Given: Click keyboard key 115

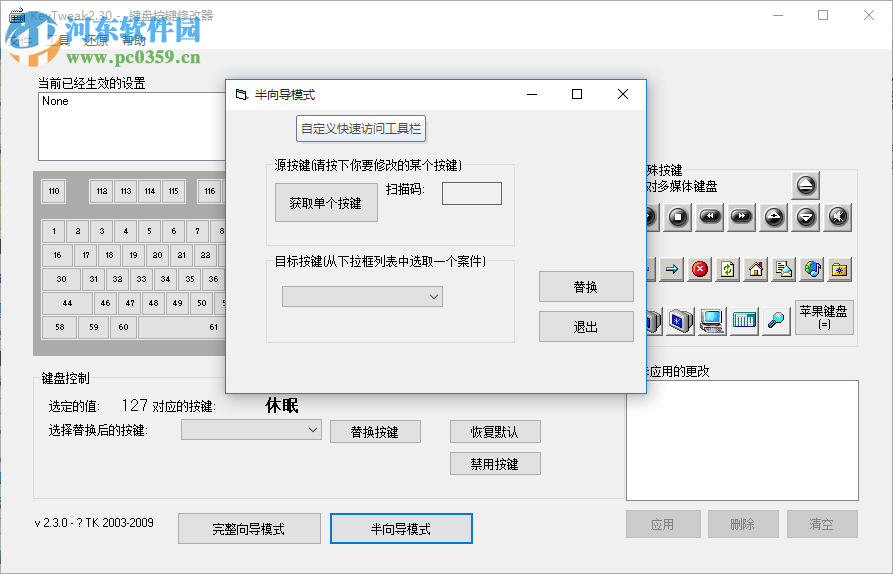Looking at the screenshot, I should coord(173,191).
